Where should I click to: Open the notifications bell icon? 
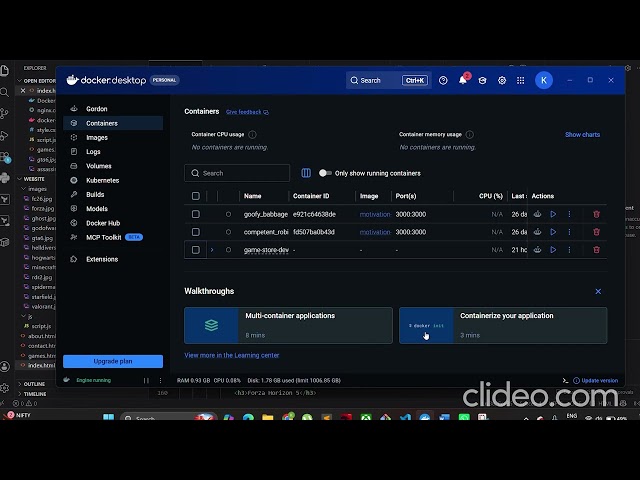click(463, 80)
